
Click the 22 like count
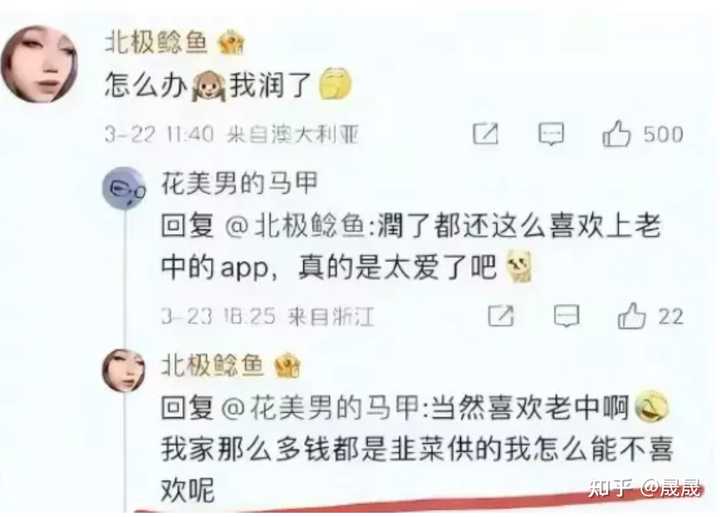671,317
